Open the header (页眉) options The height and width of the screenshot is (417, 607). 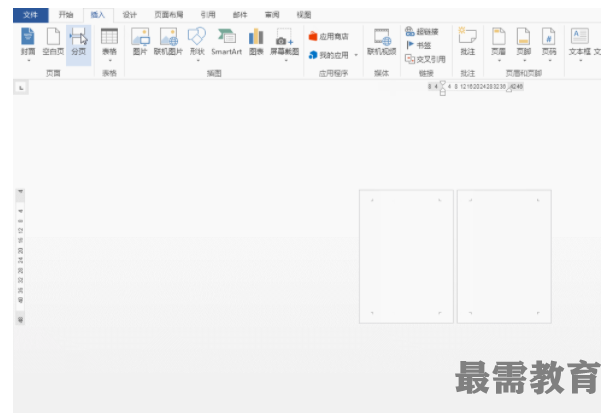click(499, 42)
